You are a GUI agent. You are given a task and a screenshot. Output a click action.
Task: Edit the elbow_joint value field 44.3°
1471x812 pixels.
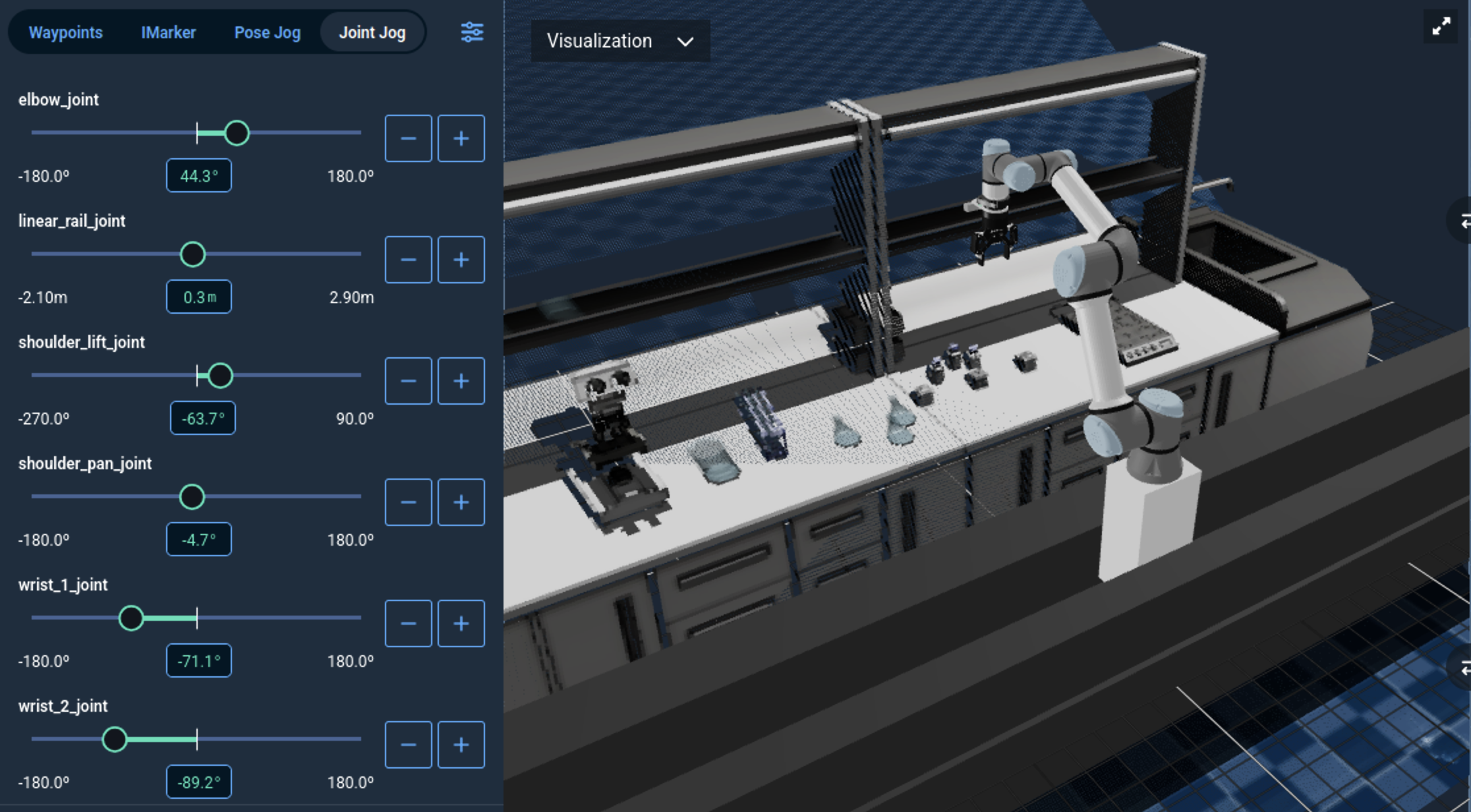pos(199,176)
